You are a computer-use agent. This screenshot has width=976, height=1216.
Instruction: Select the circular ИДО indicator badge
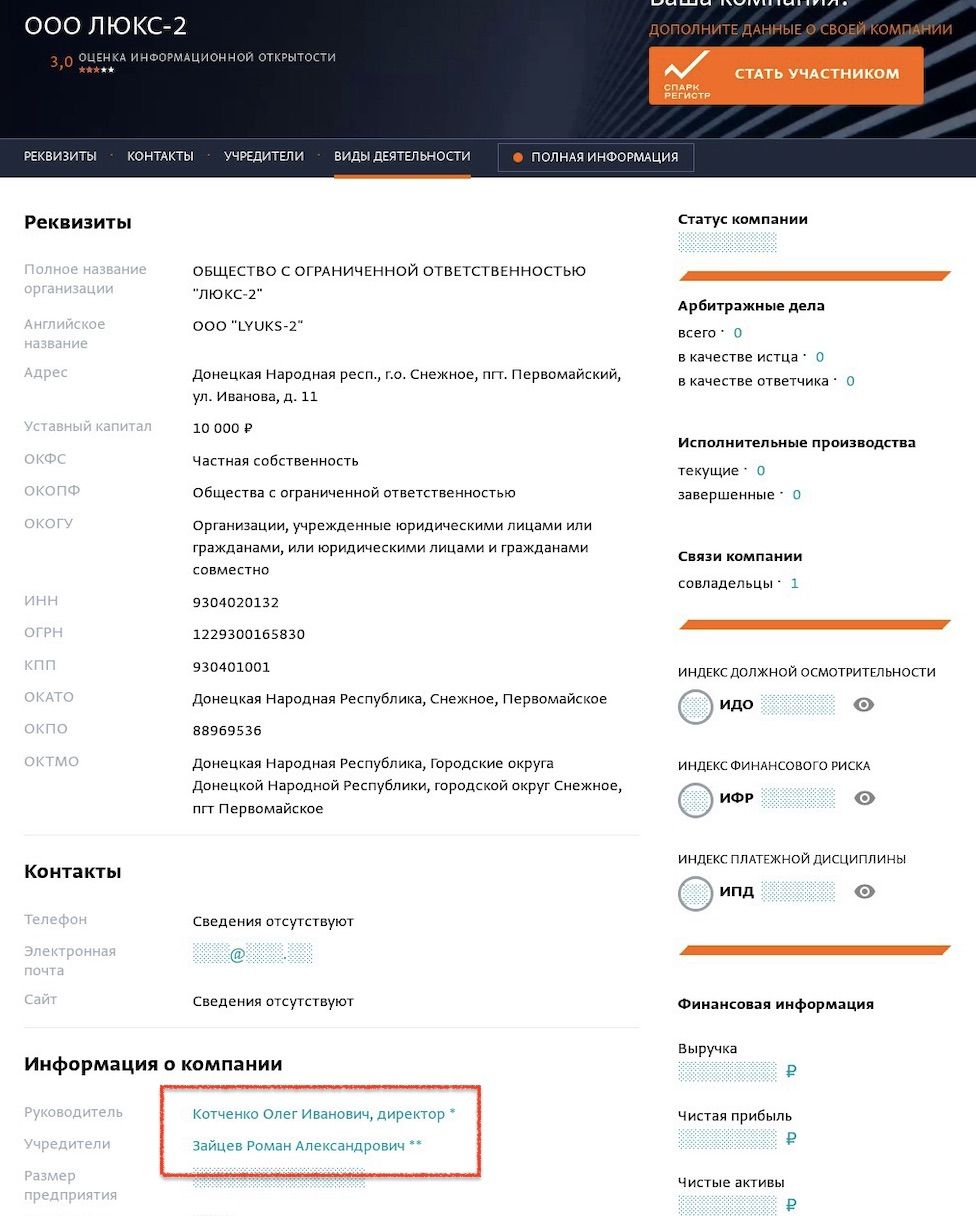coord(696,705)
